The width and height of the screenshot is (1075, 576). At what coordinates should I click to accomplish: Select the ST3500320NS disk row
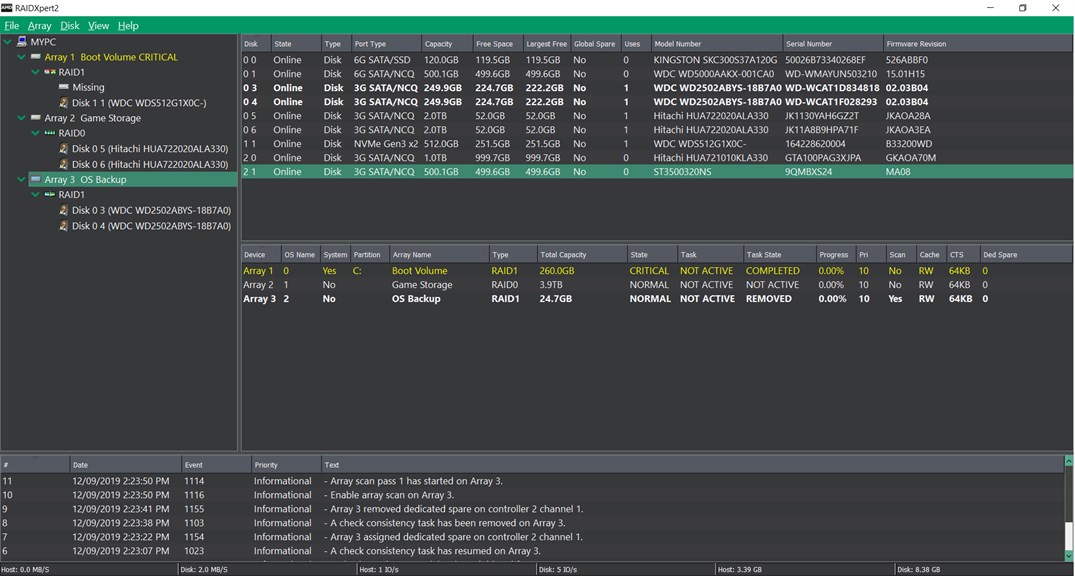pyautogui.click(x=657, y=171)
